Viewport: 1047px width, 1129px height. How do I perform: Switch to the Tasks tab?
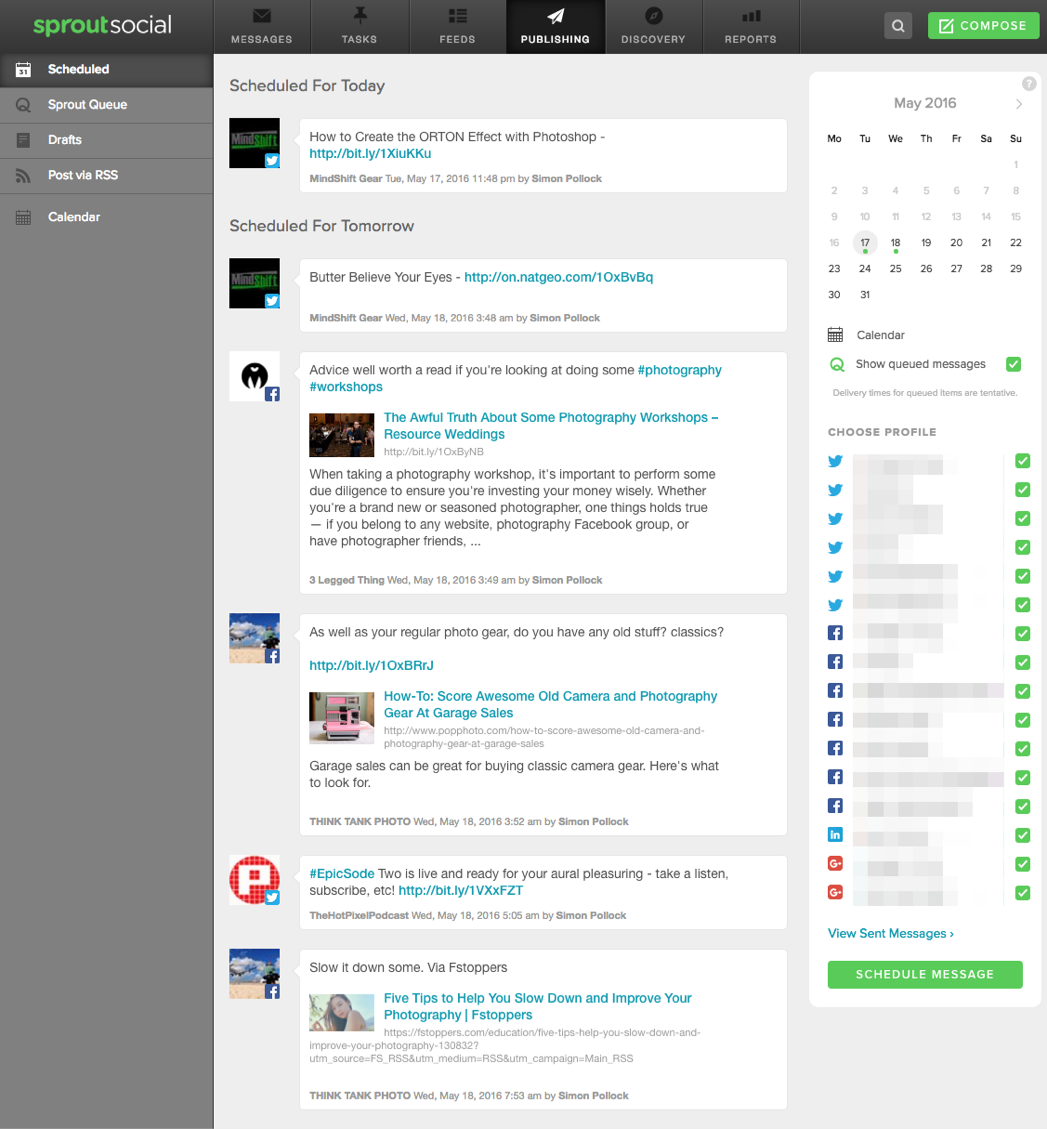[x=359, y=27]
